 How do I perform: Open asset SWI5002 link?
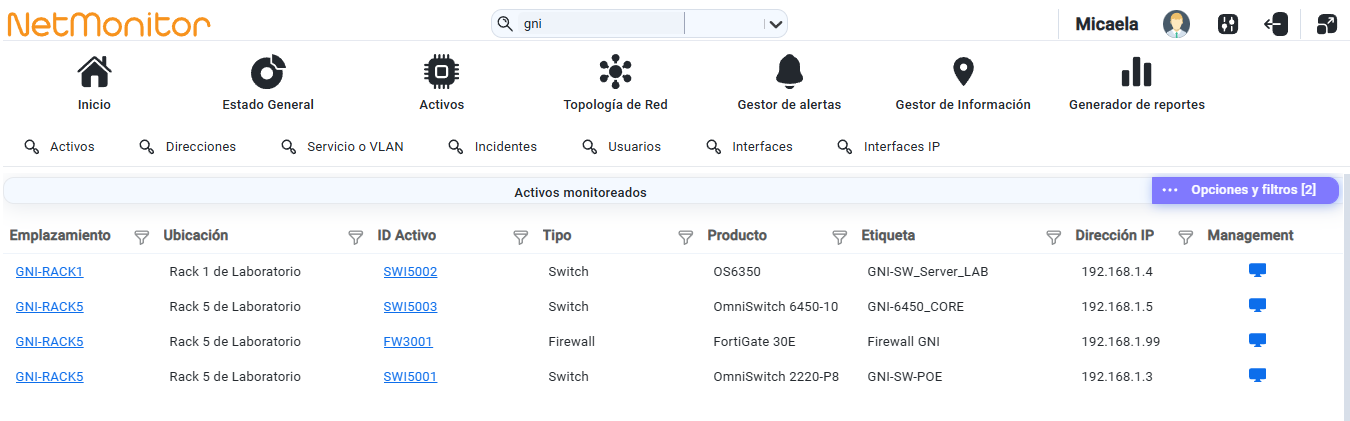click(410, 272)
